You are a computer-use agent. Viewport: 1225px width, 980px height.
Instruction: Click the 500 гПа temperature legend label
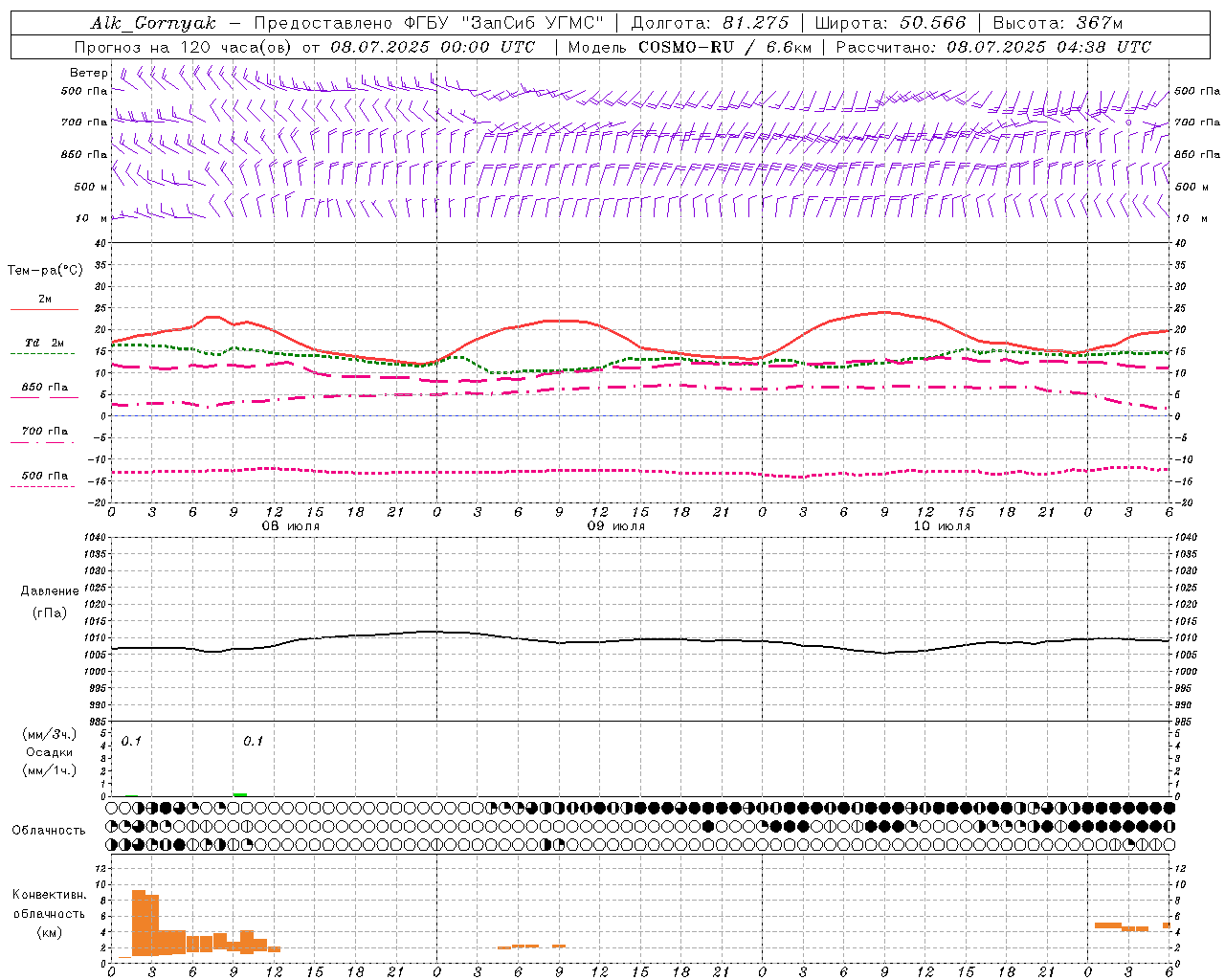(44, 476)
